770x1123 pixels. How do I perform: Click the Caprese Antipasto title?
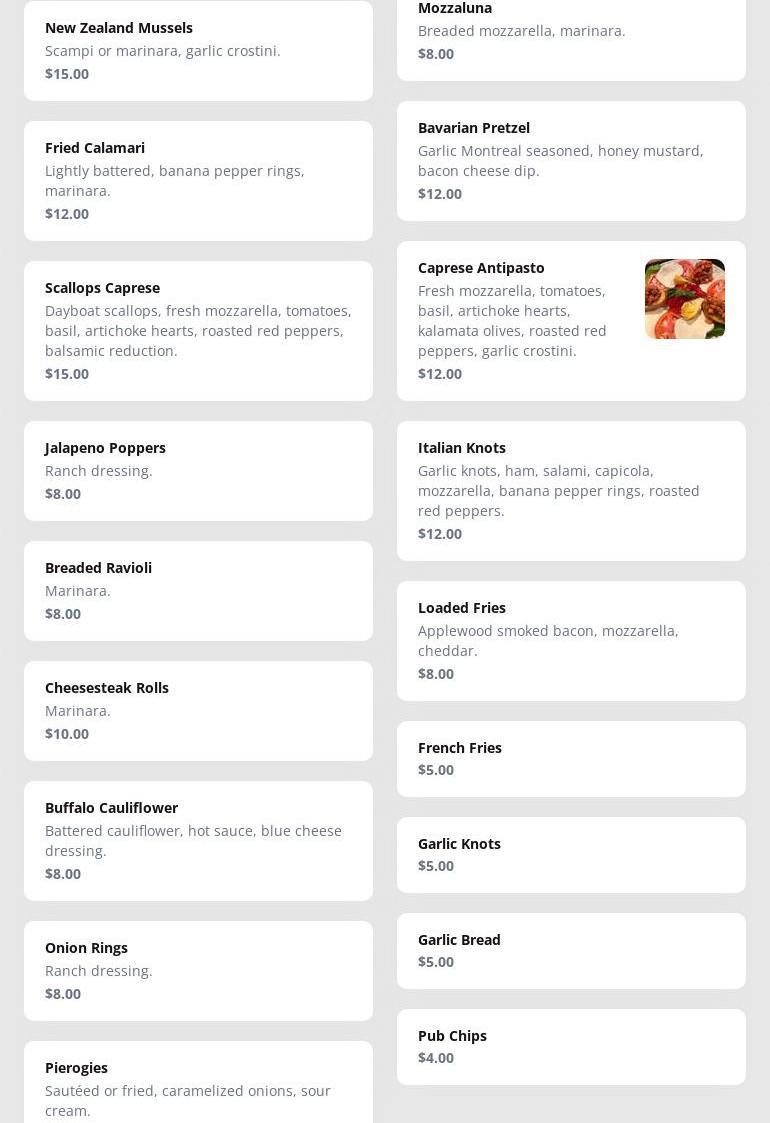(x=481, y=268)
